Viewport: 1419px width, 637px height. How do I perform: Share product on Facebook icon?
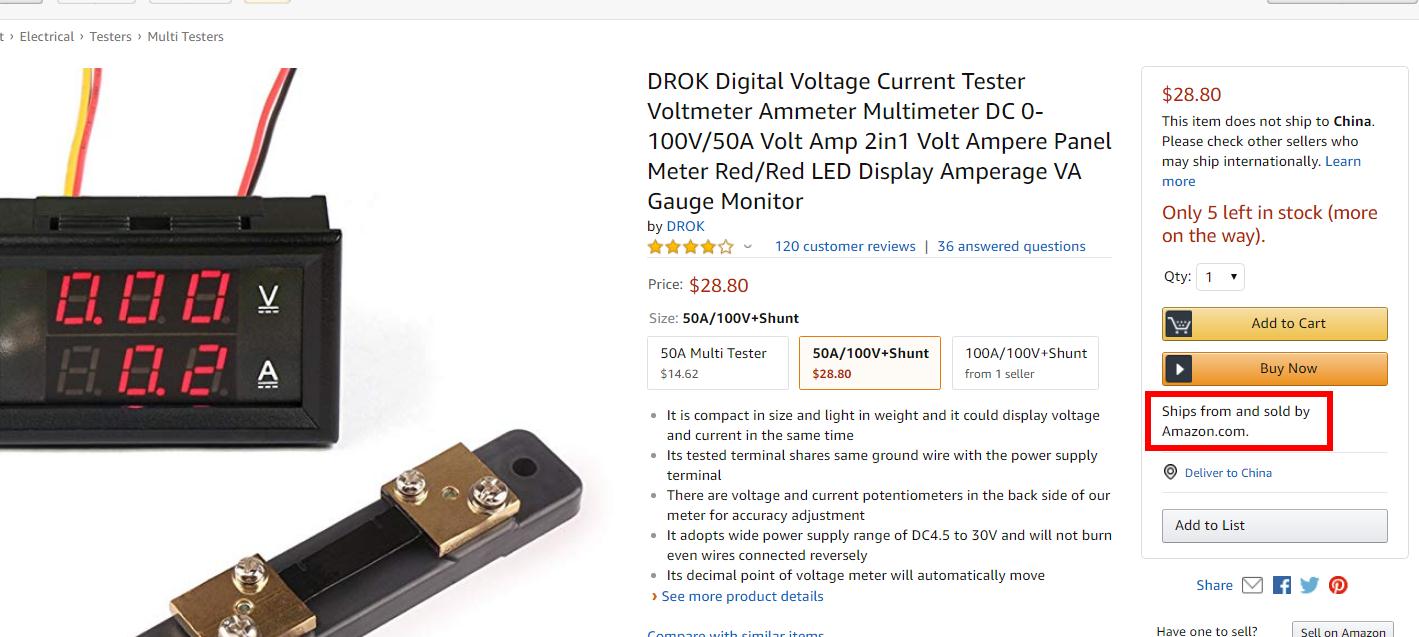tap(1281, 585)
